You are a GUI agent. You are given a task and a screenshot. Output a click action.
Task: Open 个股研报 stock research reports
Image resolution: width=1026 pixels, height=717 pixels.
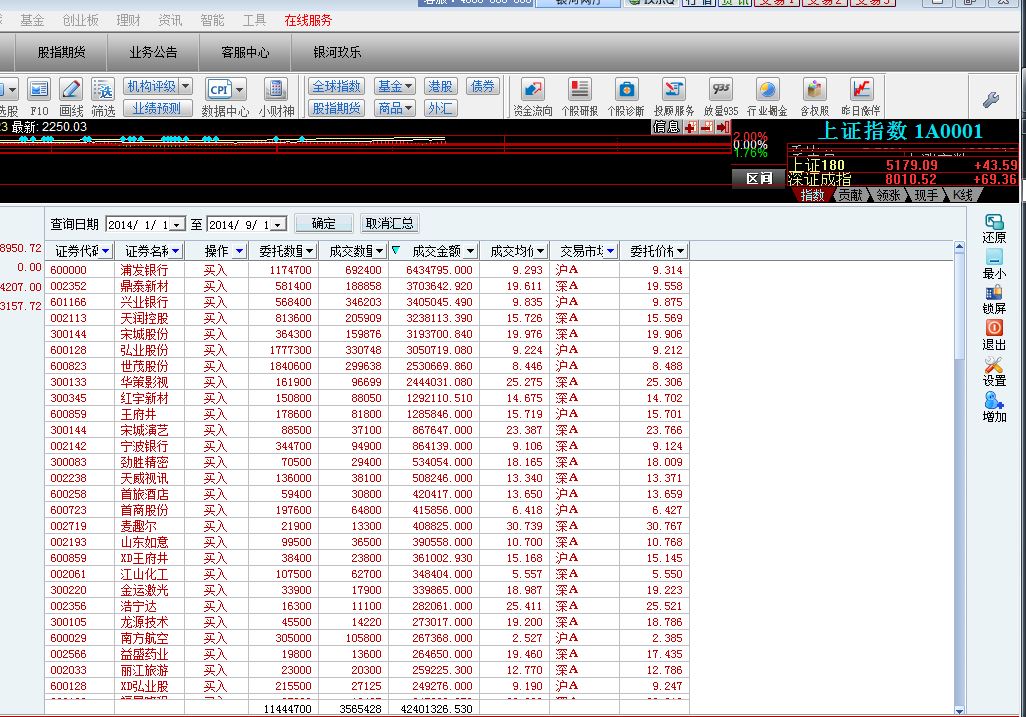[578, 92]
